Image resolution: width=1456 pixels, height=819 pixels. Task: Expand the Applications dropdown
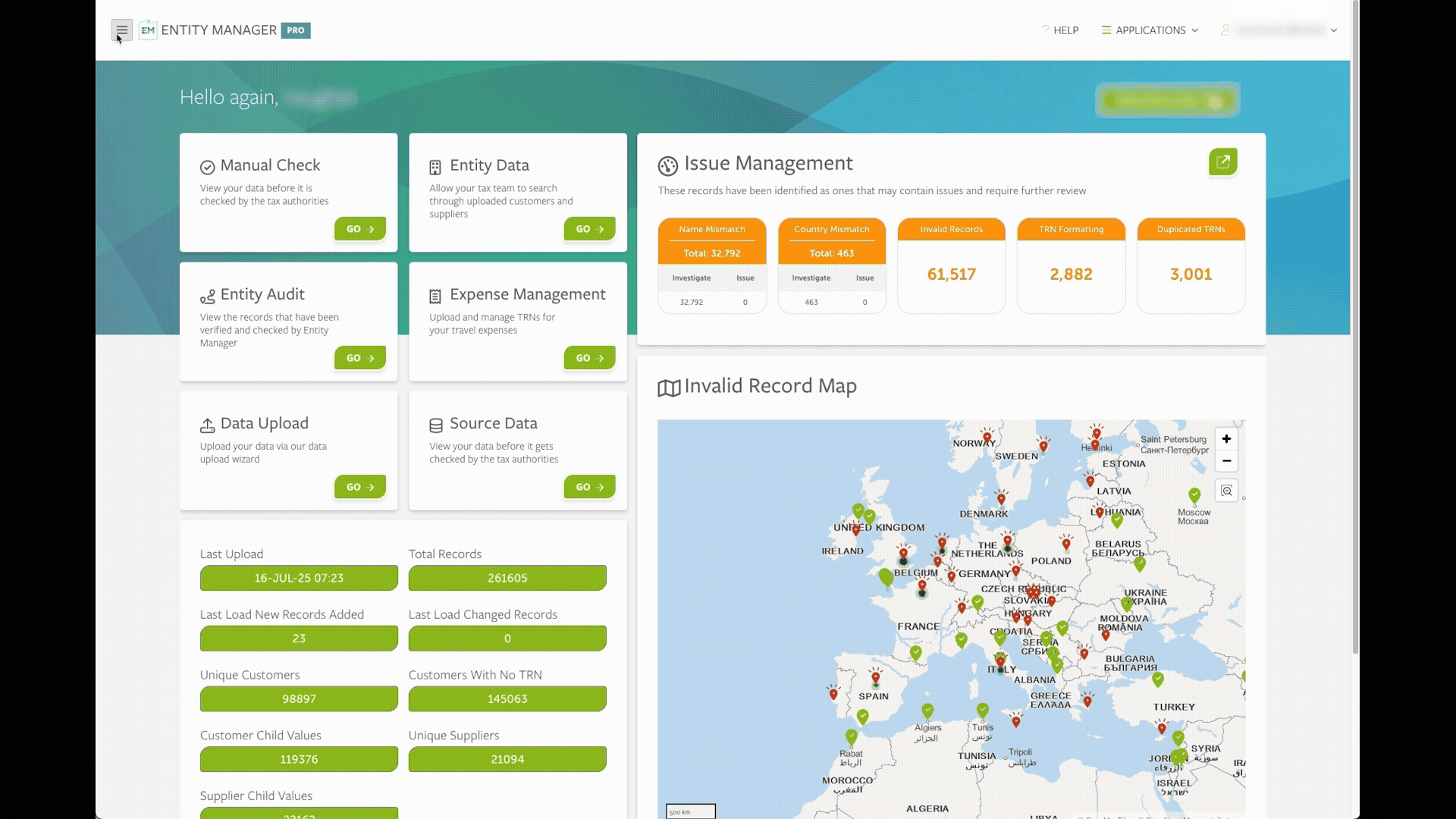[1150, 30]
